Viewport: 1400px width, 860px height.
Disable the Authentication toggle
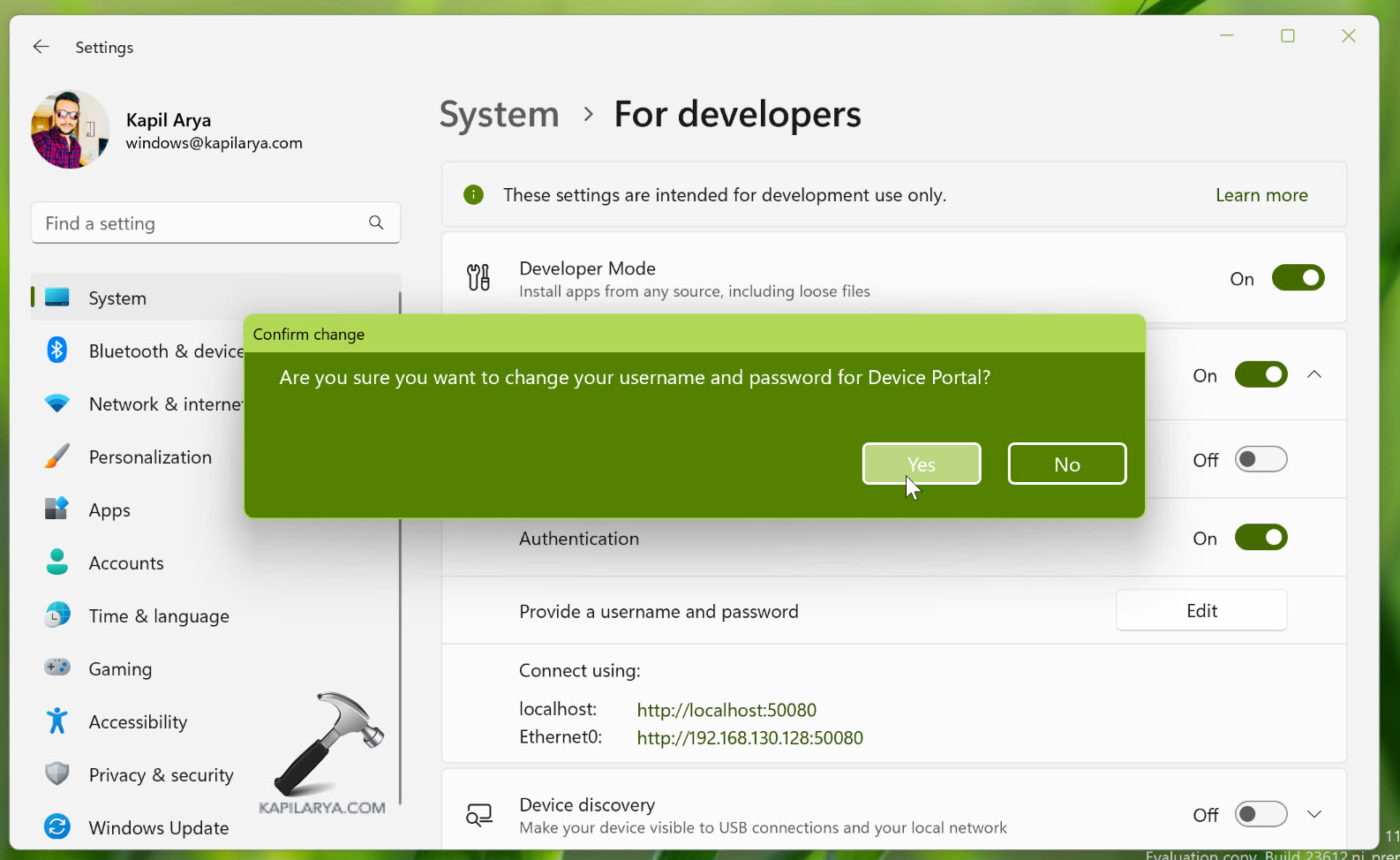[x=1260, y=538]
